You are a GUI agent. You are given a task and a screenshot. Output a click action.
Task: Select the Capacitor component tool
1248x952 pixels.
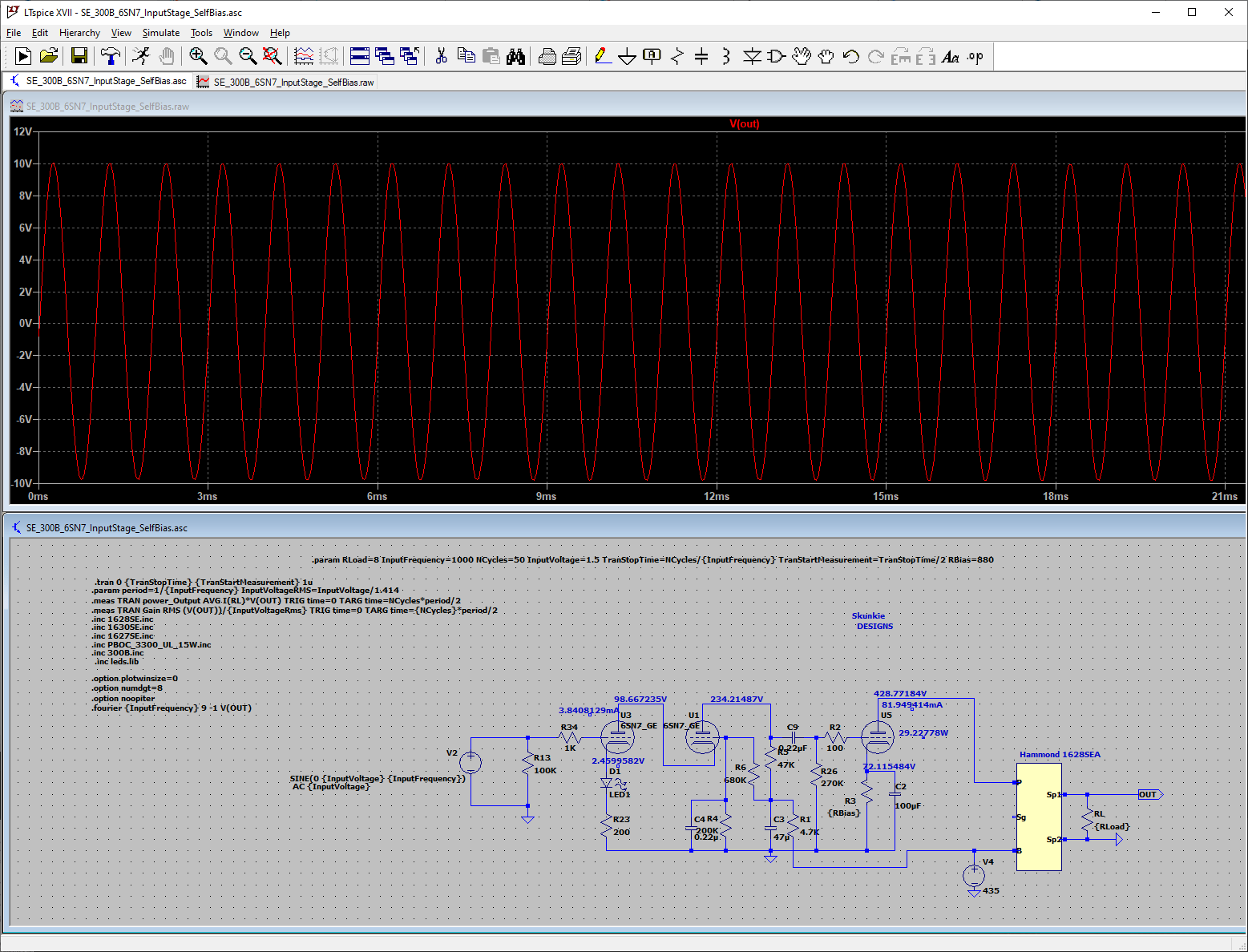click(701, 56)
